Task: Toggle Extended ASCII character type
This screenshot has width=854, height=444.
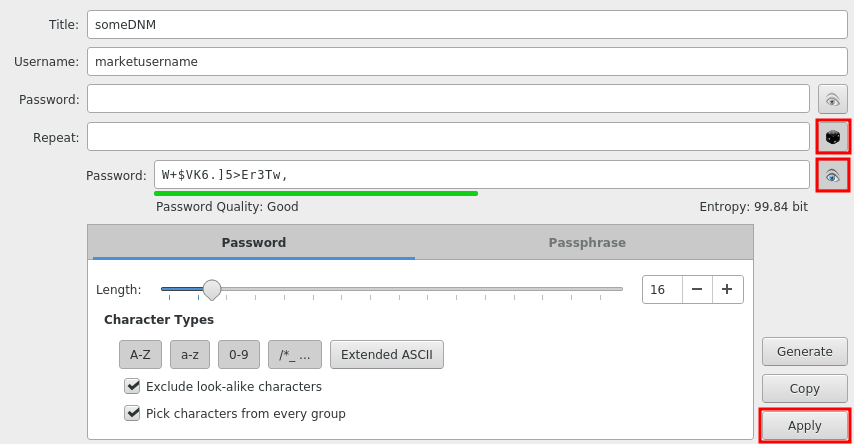Action: pyautogui.click(x=387, y=354)
